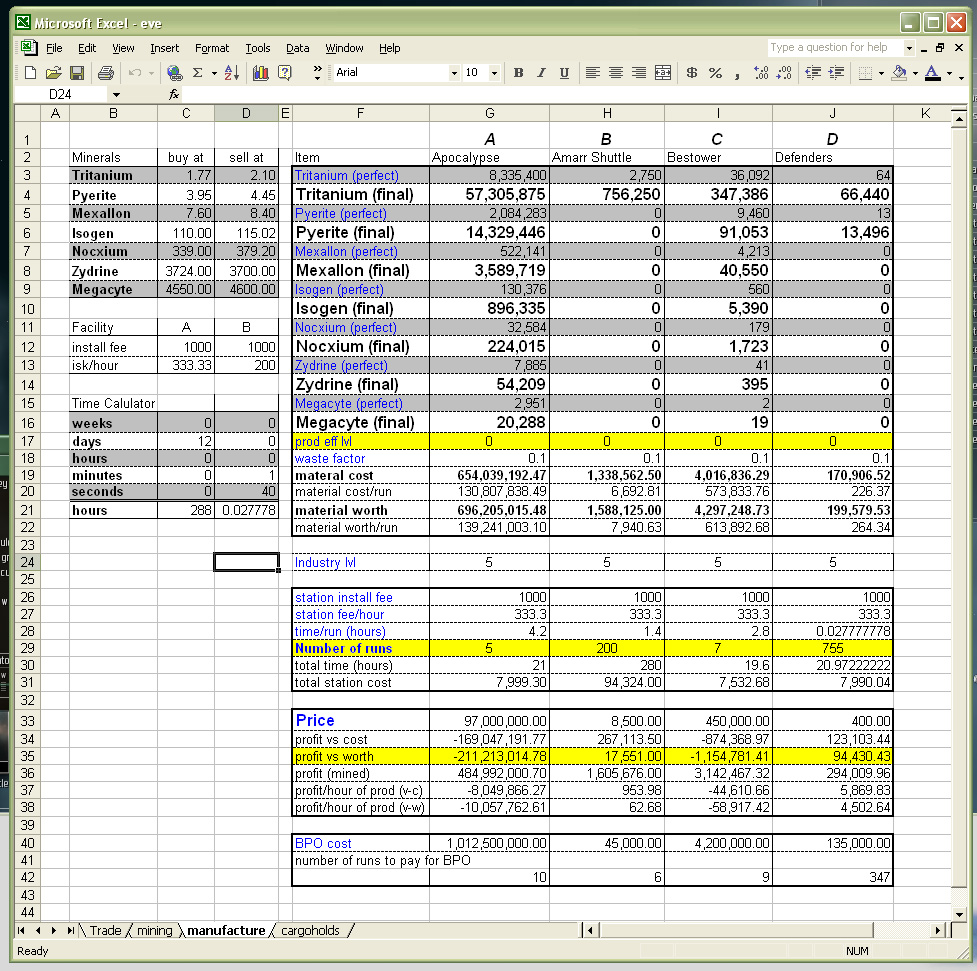Expand the Standard toolbar options chevron
Image resolution: width=977 pixels, height=971 pixels.
(317, 73)
